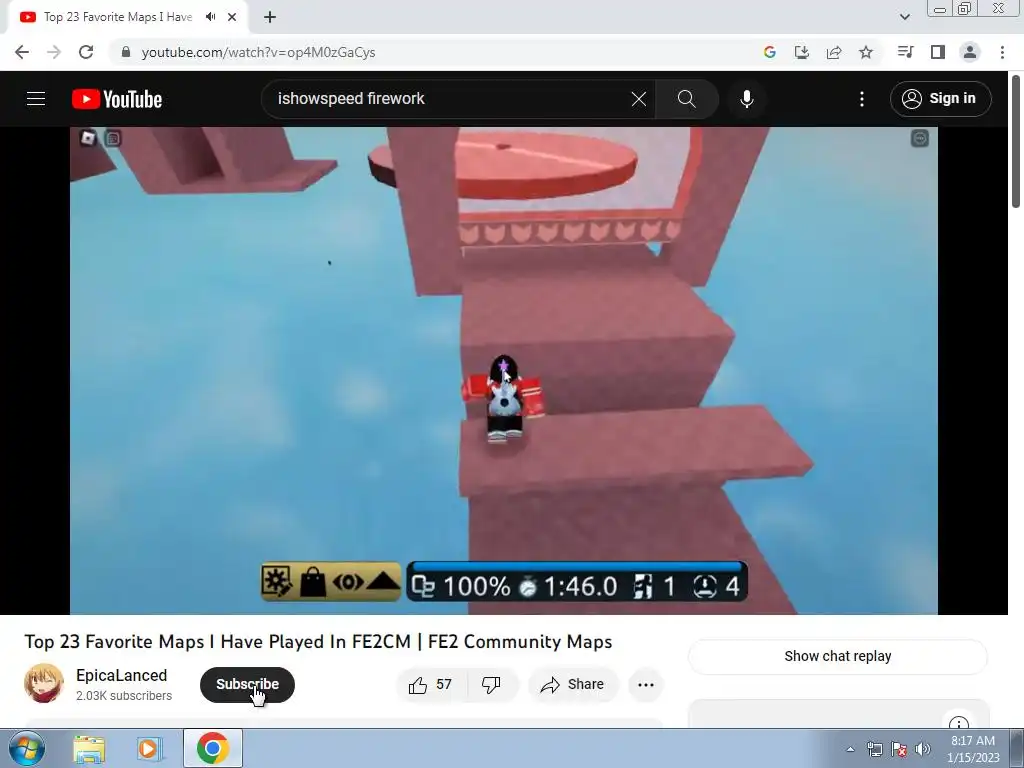
Task: Open a new browser tab
Action: tap(270, 17)
